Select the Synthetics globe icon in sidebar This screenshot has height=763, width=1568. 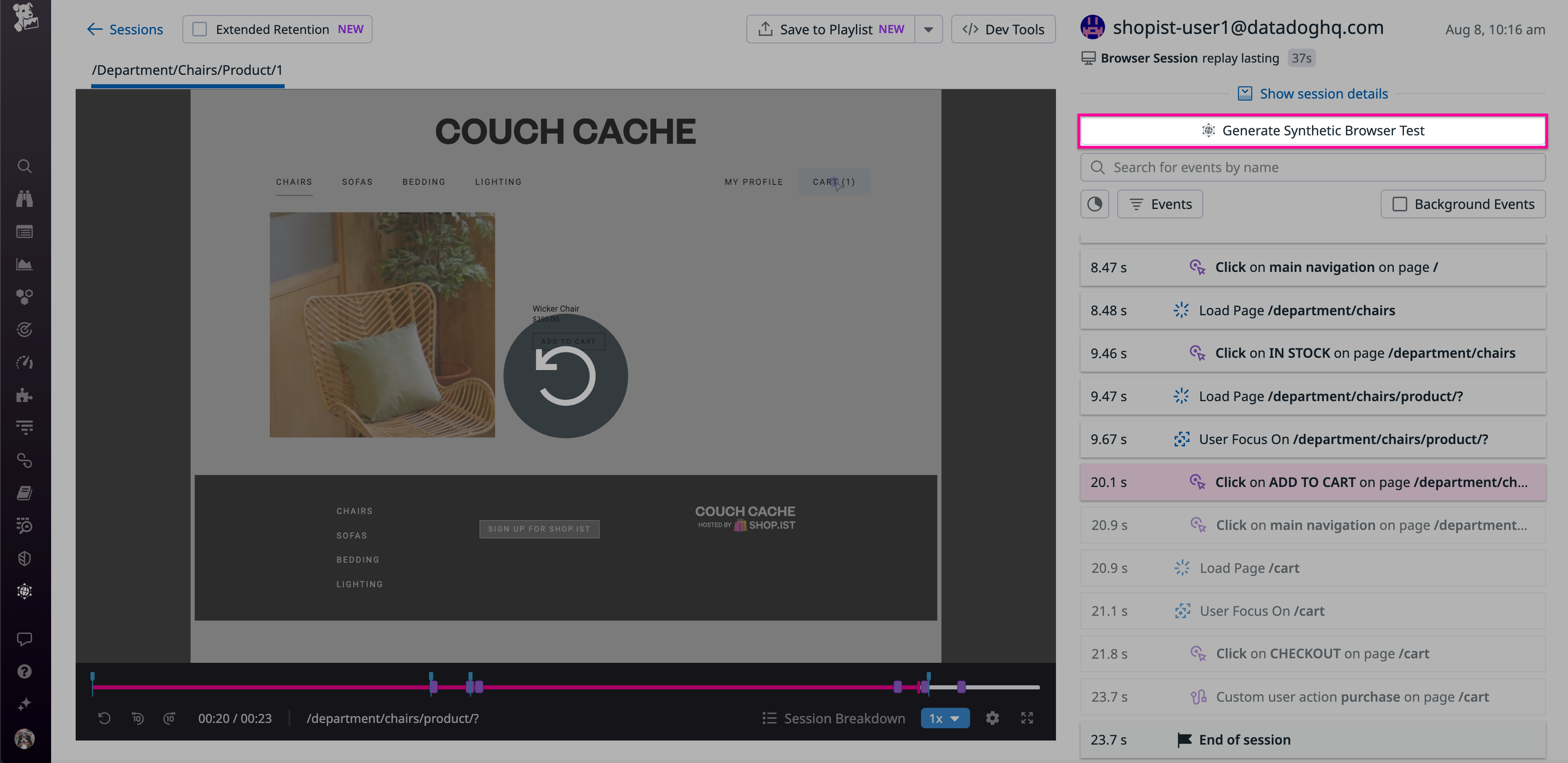point(25,591)
